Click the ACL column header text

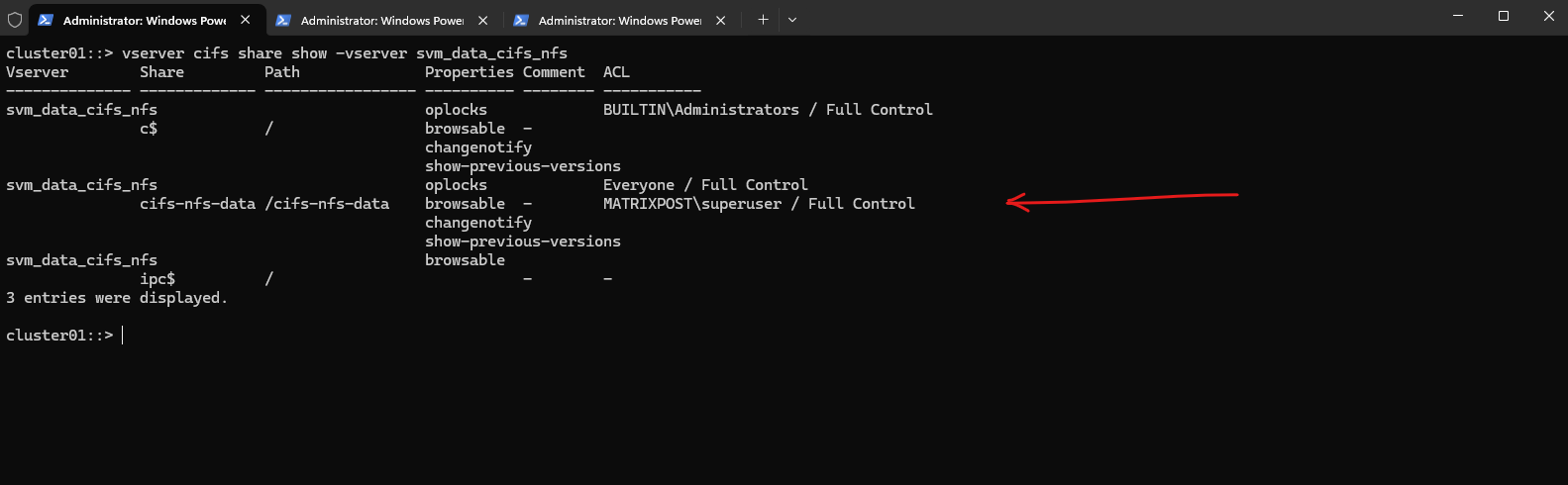[x=616, y=72]
